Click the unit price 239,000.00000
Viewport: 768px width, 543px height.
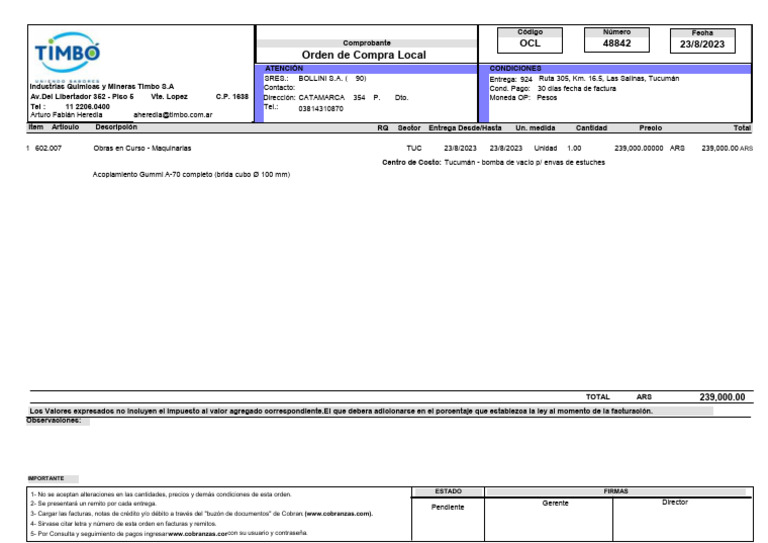tap(639, 148)
